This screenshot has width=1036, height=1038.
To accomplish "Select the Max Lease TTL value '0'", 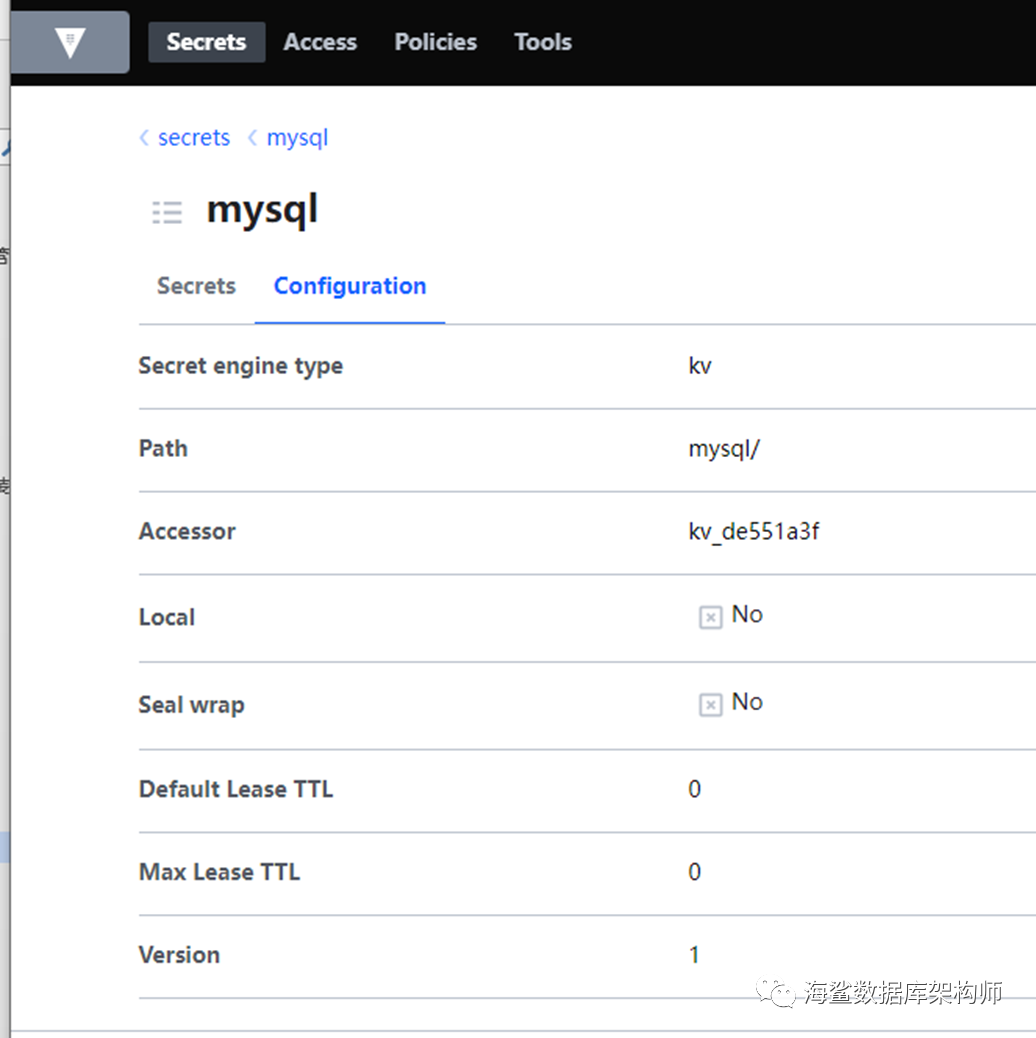I will point(694,872).
